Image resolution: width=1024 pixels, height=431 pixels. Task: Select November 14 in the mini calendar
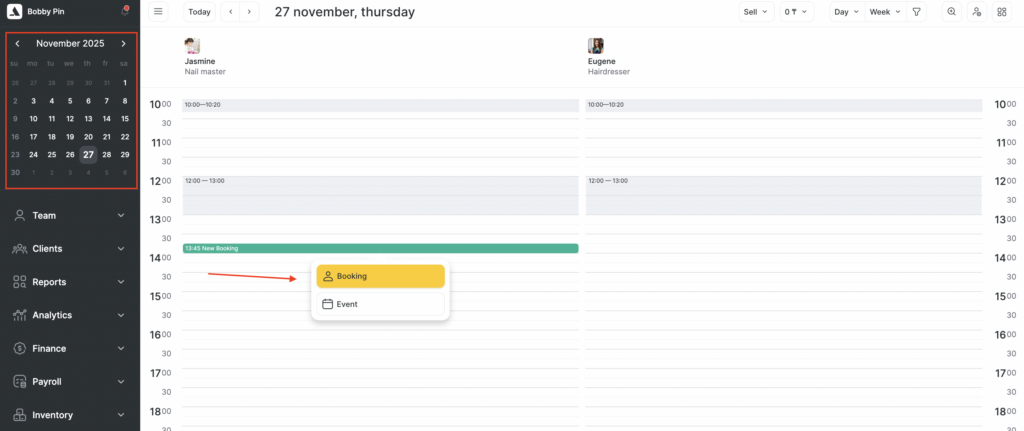(x=106, y=118)
